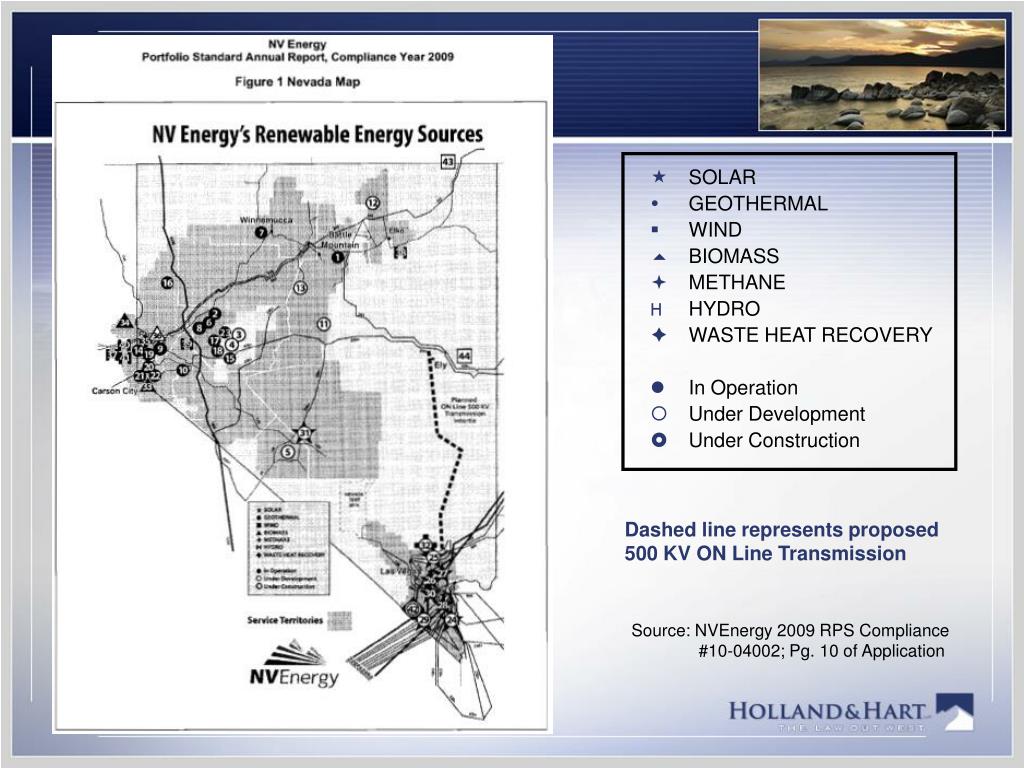
Task: Click the 'Planned ON Line 500 KV' map note
Action: pos(464,410)
